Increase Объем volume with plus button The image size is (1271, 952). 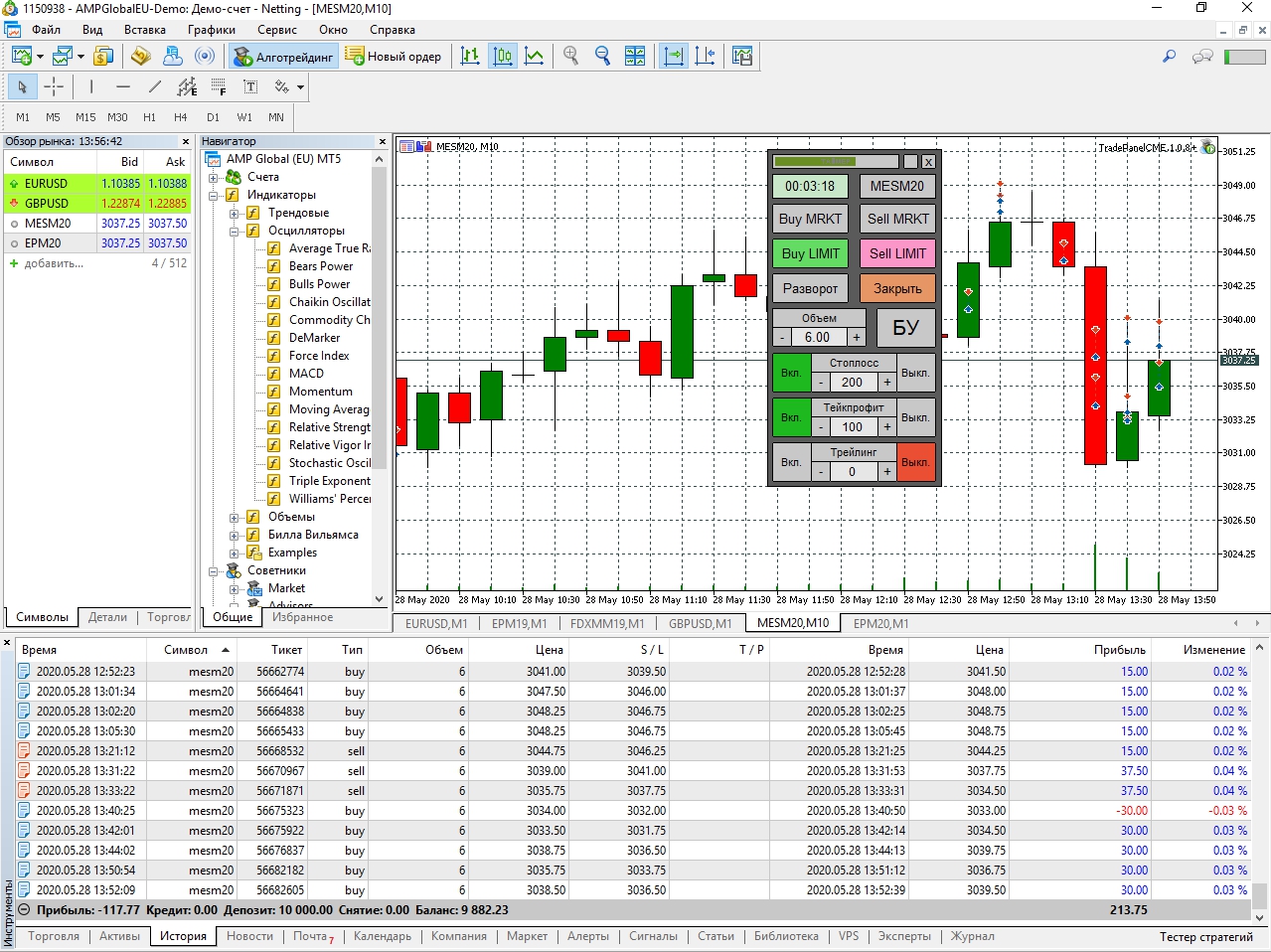tap(856, 337)
